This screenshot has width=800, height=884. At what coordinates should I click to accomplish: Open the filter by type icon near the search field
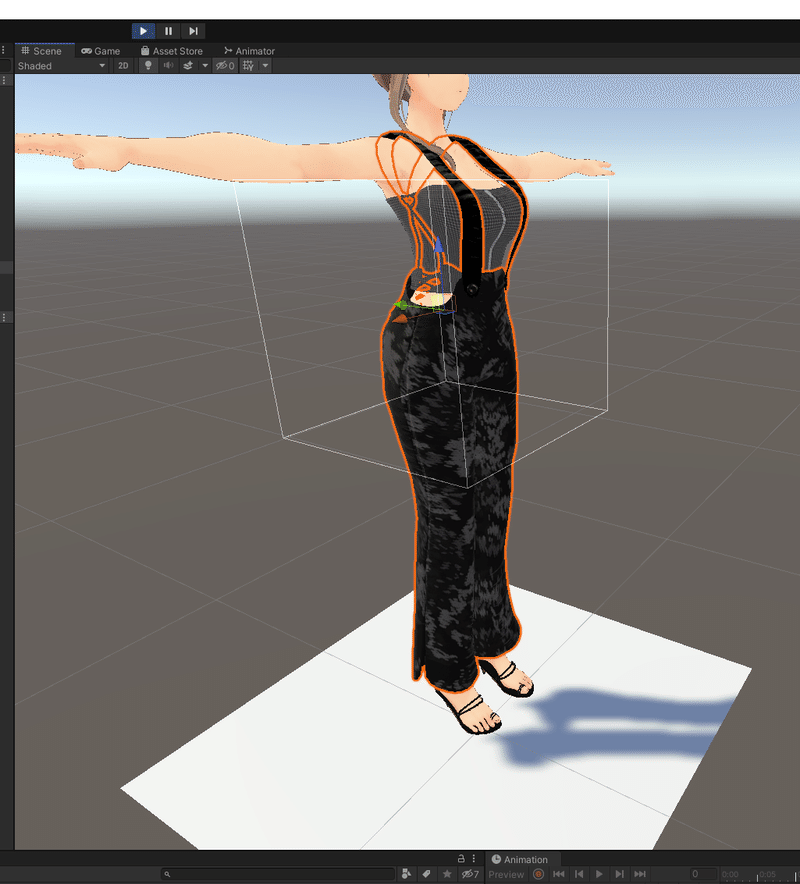405,873
